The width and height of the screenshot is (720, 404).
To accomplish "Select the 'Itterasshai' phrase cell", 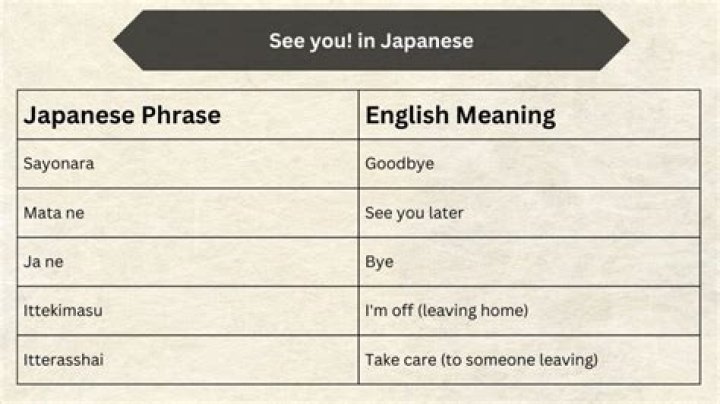I will (188, 360).
